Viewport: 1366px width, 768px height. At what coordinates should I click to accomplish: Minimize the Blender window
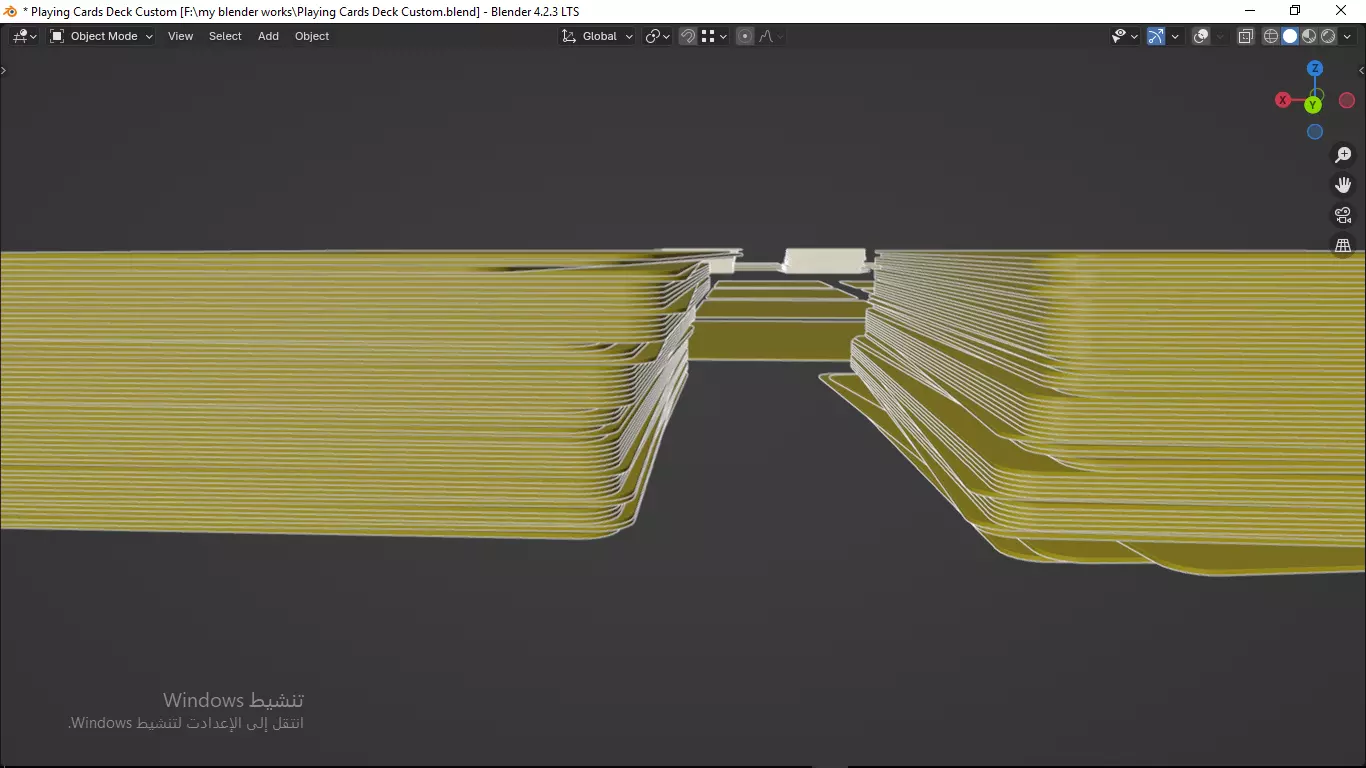click(1249, 11)
